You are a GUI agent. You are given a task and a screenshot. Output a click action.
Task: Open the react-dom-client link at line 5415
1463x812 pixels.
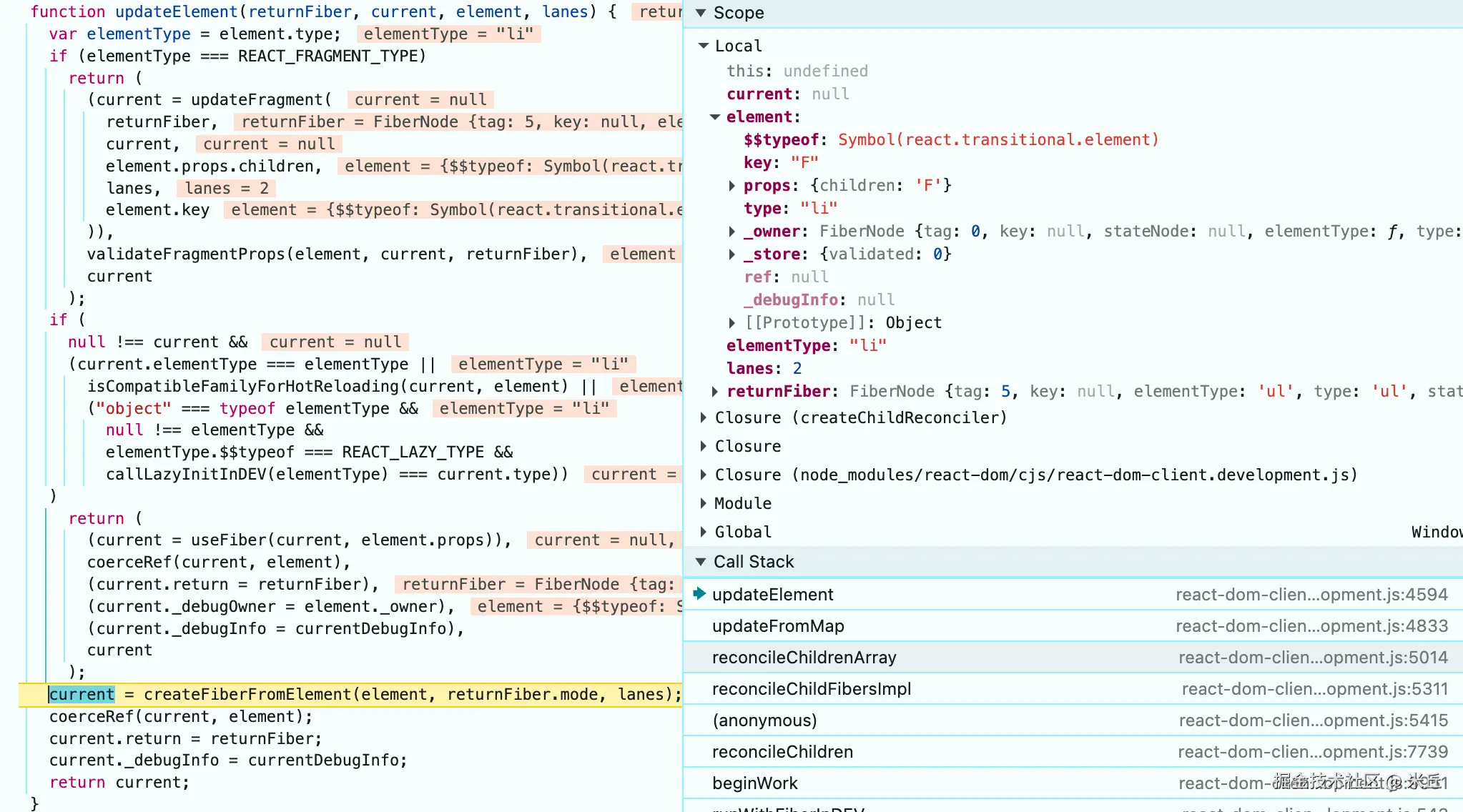[x=1313, y=721]
